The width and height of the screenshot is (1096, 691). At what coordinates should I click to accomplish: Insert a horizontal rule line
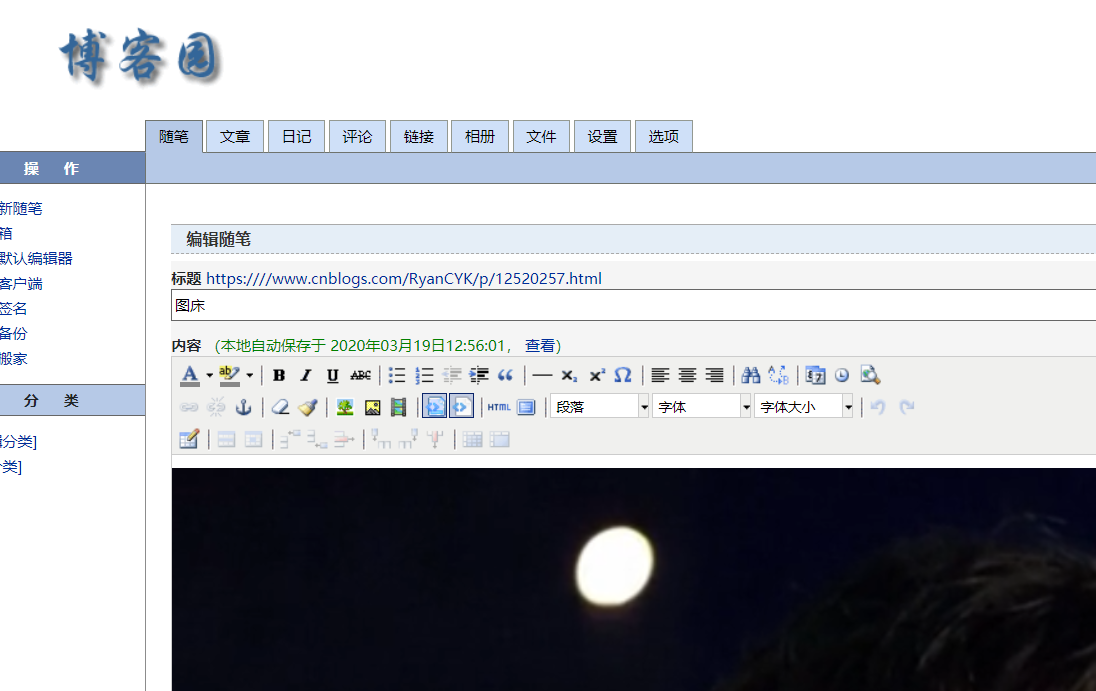542,375
